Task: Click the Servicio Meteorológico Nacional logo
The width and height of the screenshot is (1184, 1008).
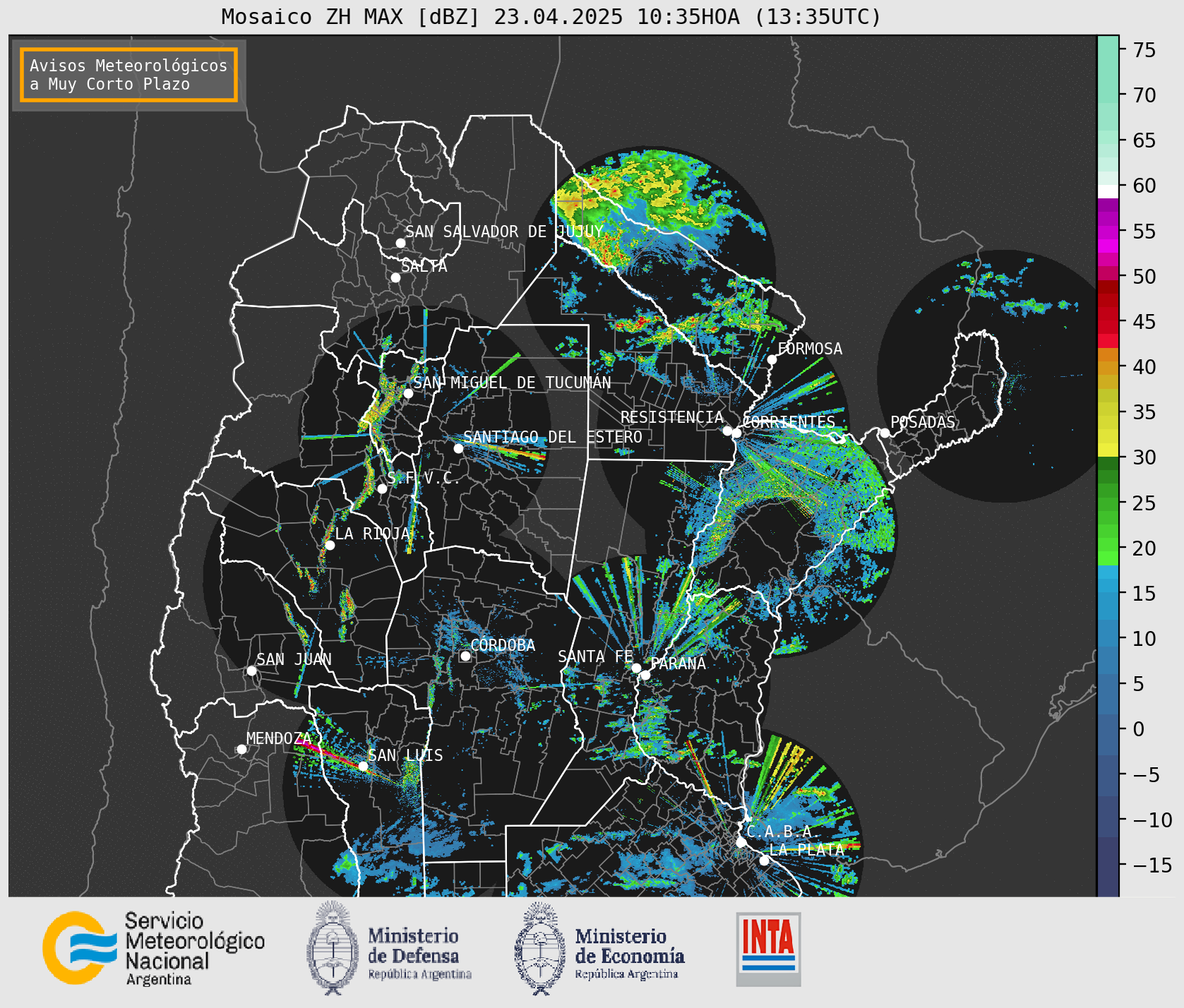Action: click(x=153, y=948)
